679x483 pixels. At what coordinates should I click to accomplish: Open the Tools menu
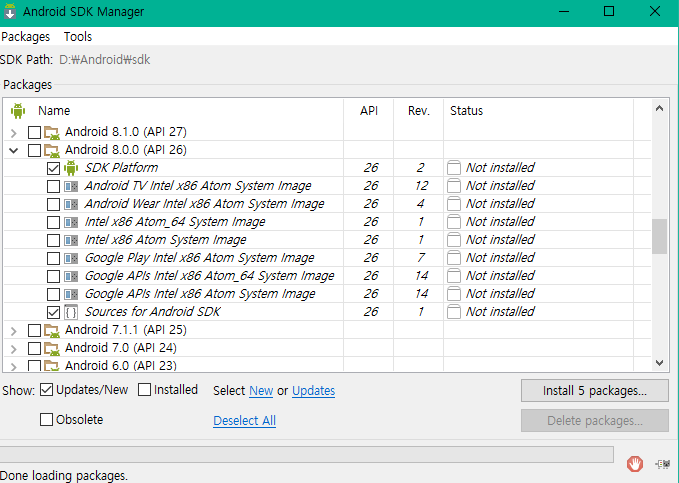click(x=78, y=37)
